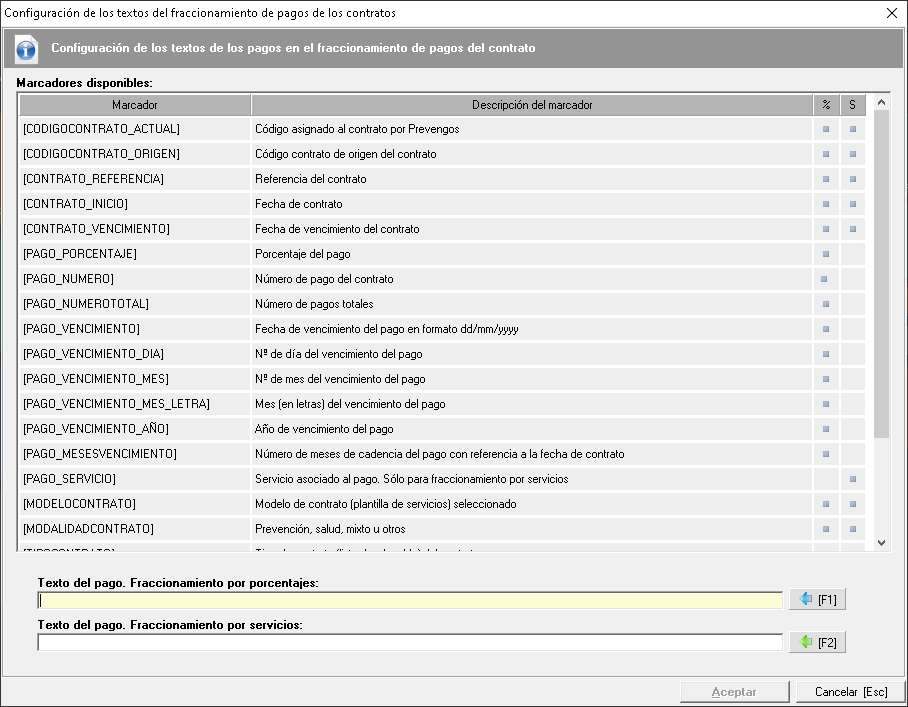Viewport: 908px width, 707px height.
Task: Click % indicator for PAGO_PORCENTAJE row
Action: [826, 254]
